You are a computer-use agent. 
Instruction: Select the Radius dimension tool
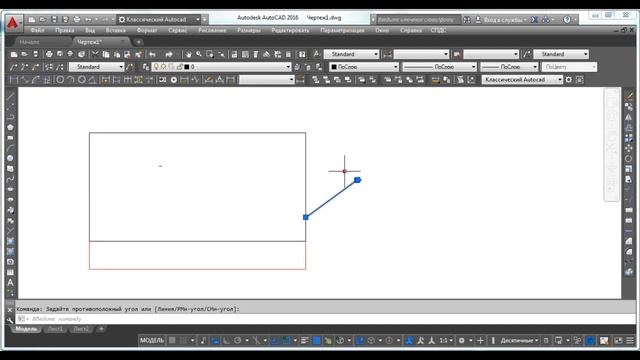click(x=60, y=80)
